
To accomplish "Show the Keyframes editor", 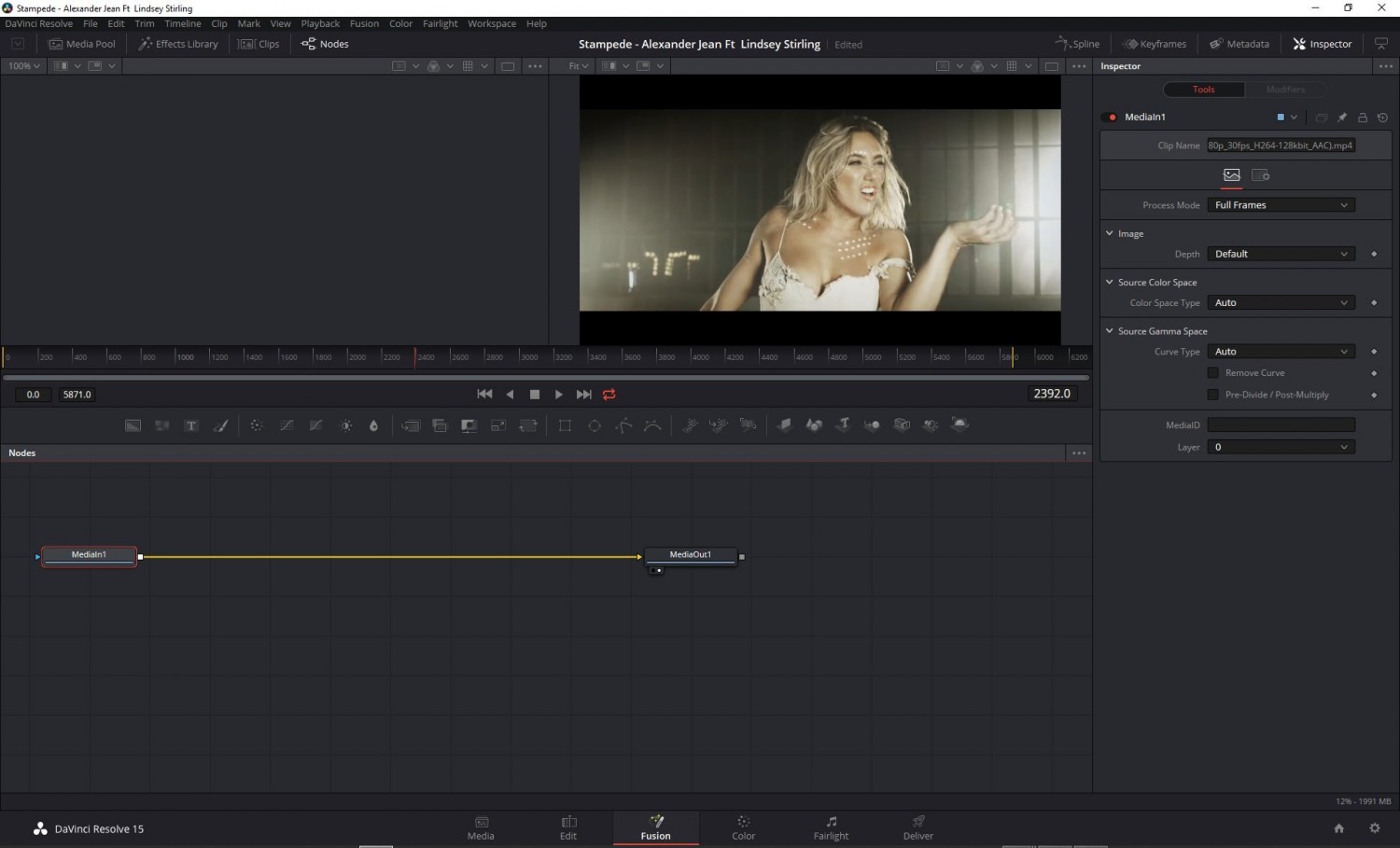I will (x=1155, y=44).
